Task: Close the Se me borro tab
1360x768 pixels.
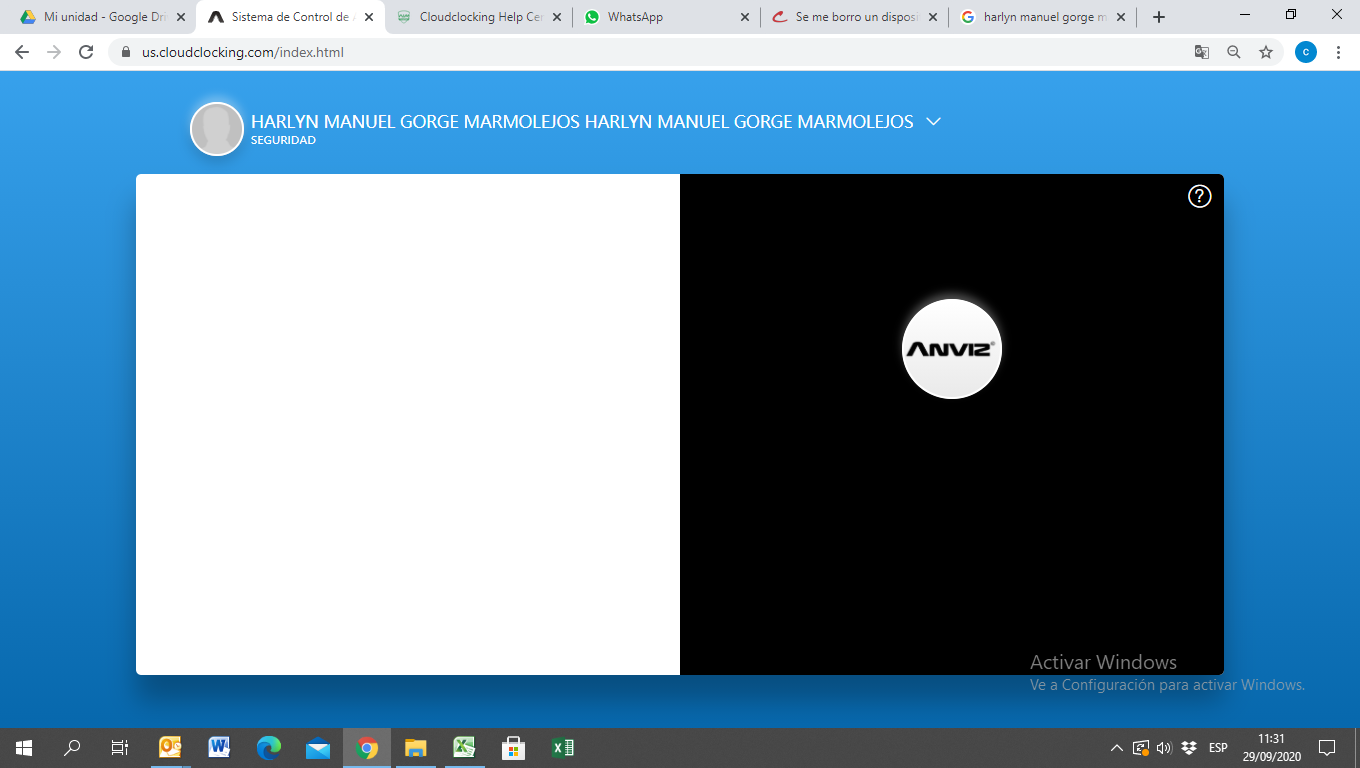Action: (932, 17)
